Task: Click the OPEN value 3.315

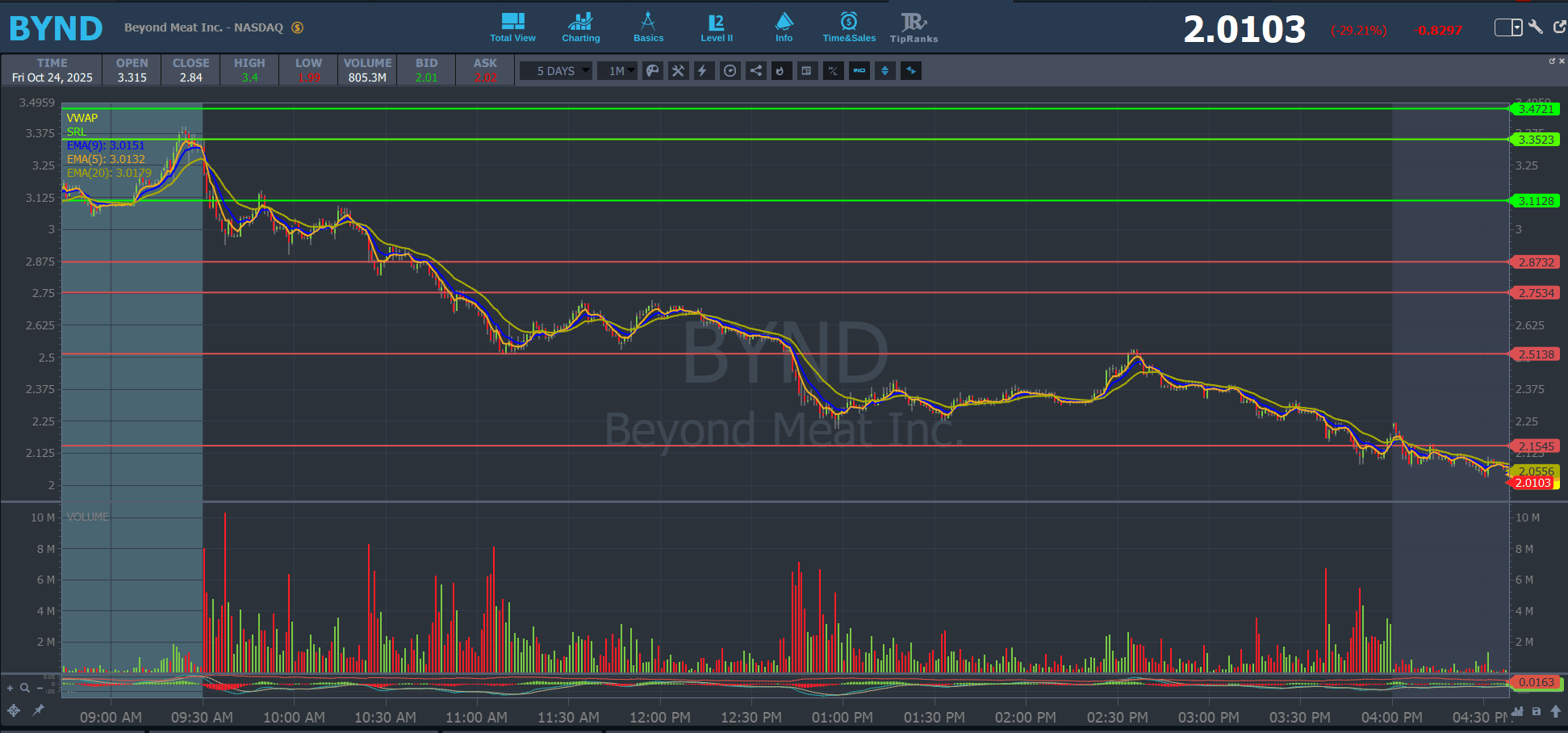Action: [x=132, y=77]
